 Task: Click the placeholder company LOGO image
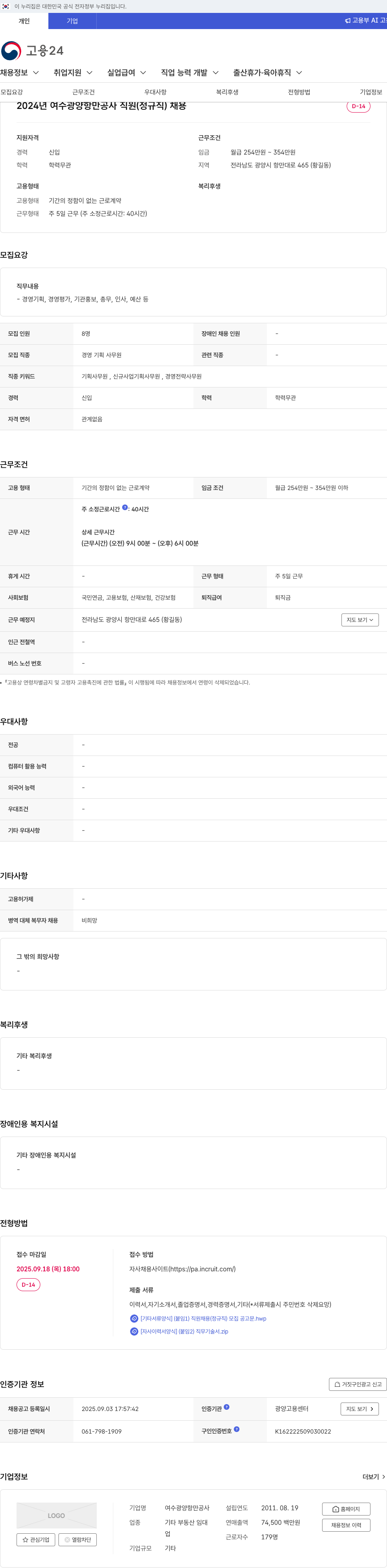pyautogui.click(x=56, y=1516)
